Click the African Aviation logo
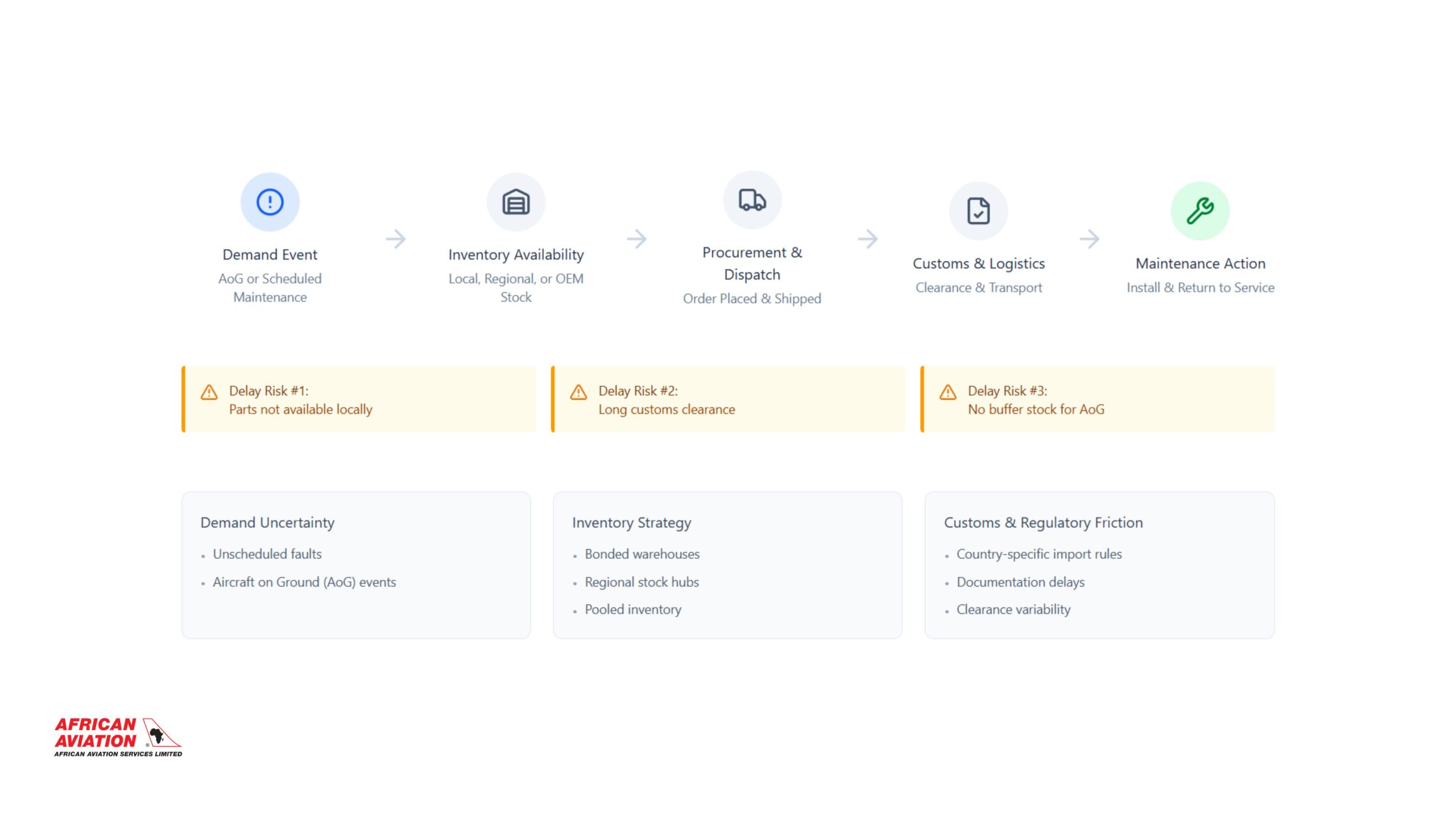The height and width of the screenshot is (819, 1456). [118, 737]
